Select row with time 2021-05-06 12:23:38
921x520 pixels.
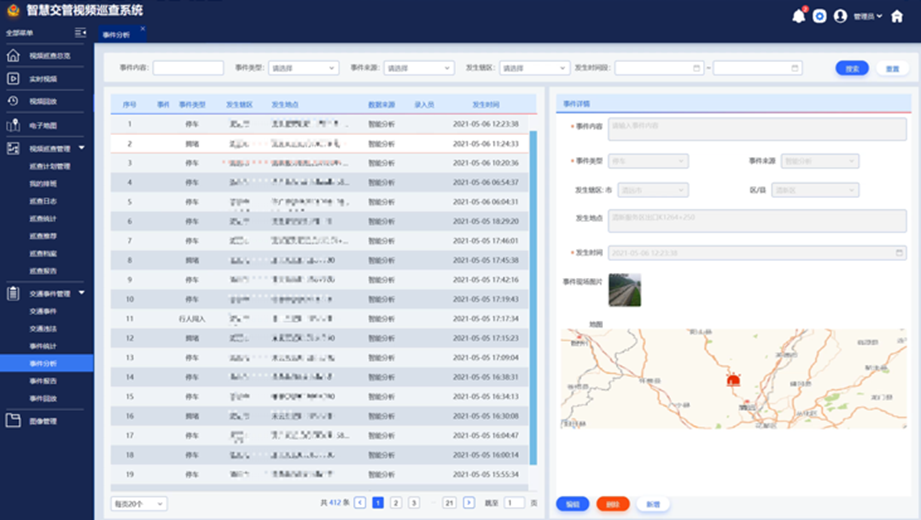(320, 124)
